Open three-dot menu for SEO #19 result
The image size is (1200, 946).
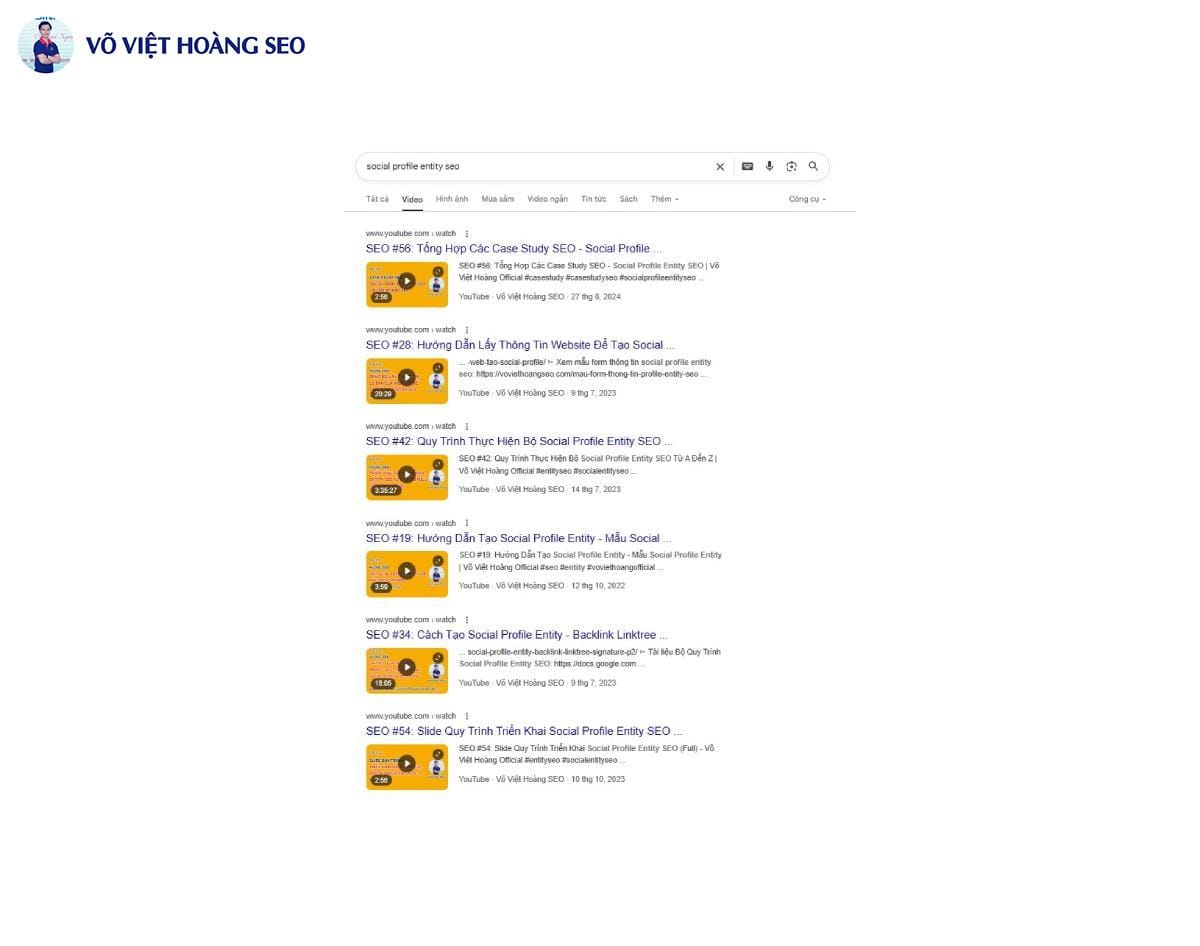[x=467, y=523]
